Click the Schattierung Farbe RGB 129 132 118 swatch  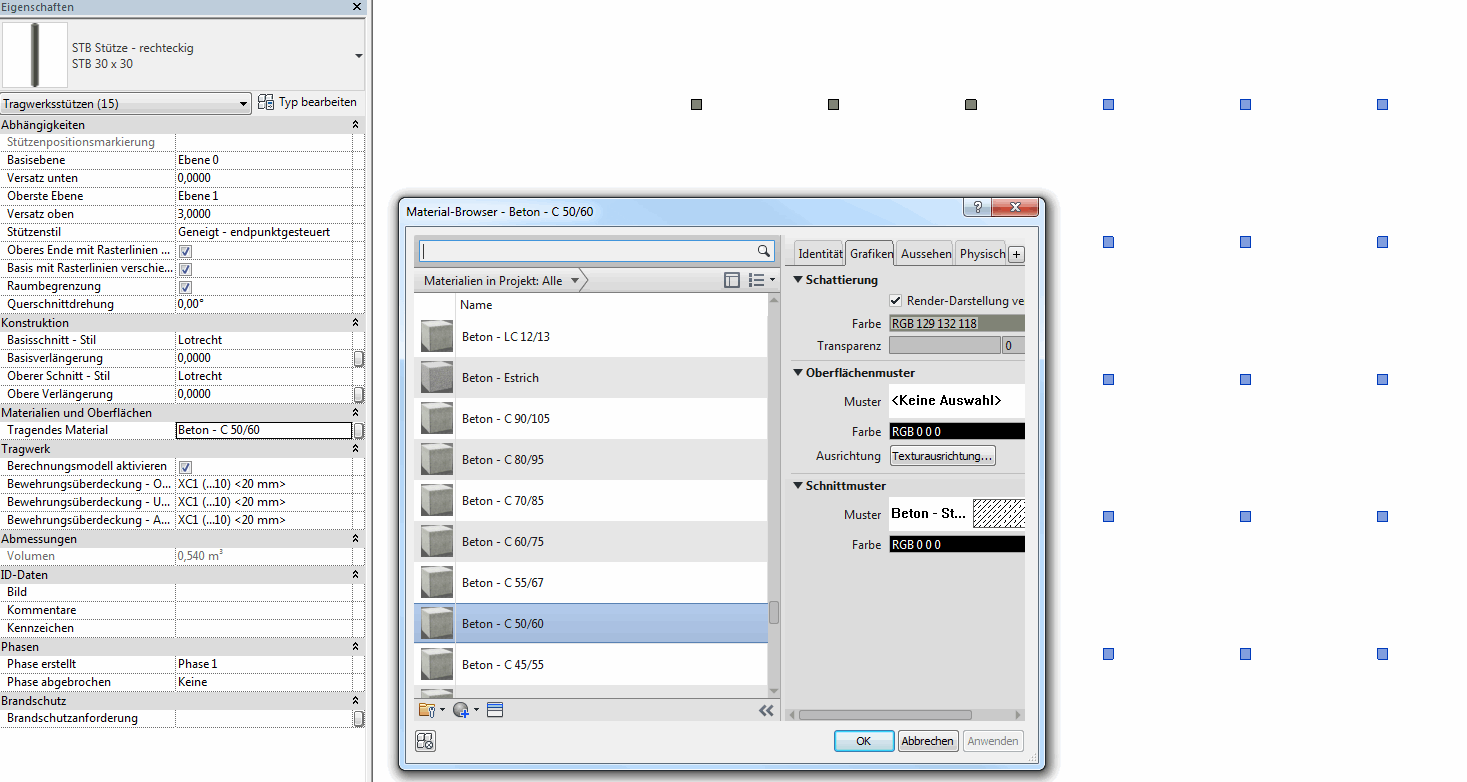[956, 324]
